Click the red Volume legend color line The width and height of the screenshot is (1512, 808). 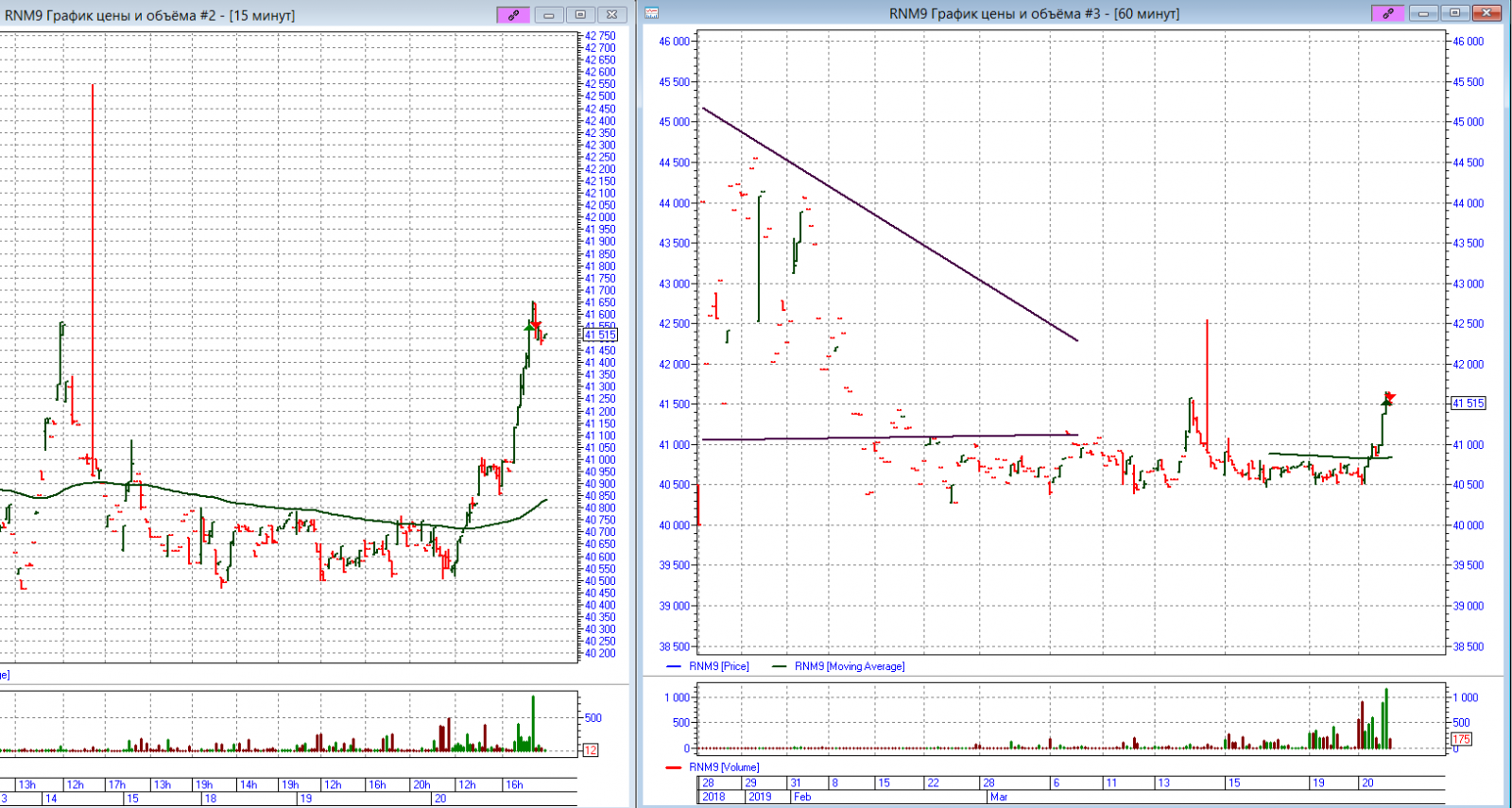coord(674,767)
